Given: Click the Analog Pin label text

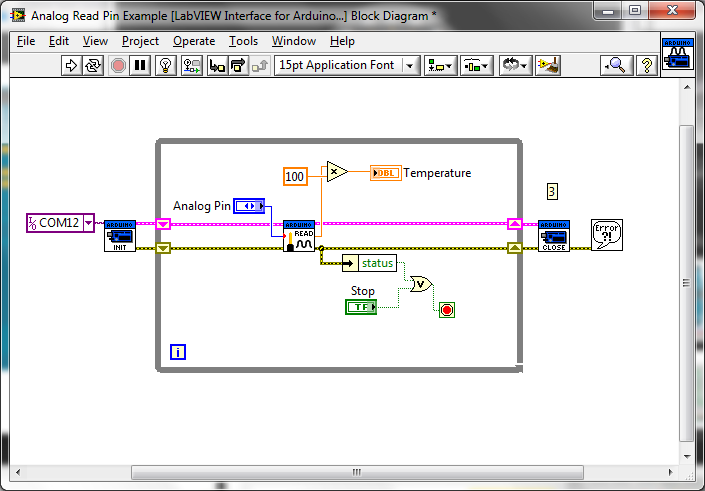Looking at the screenshot, I should point(202,206).
